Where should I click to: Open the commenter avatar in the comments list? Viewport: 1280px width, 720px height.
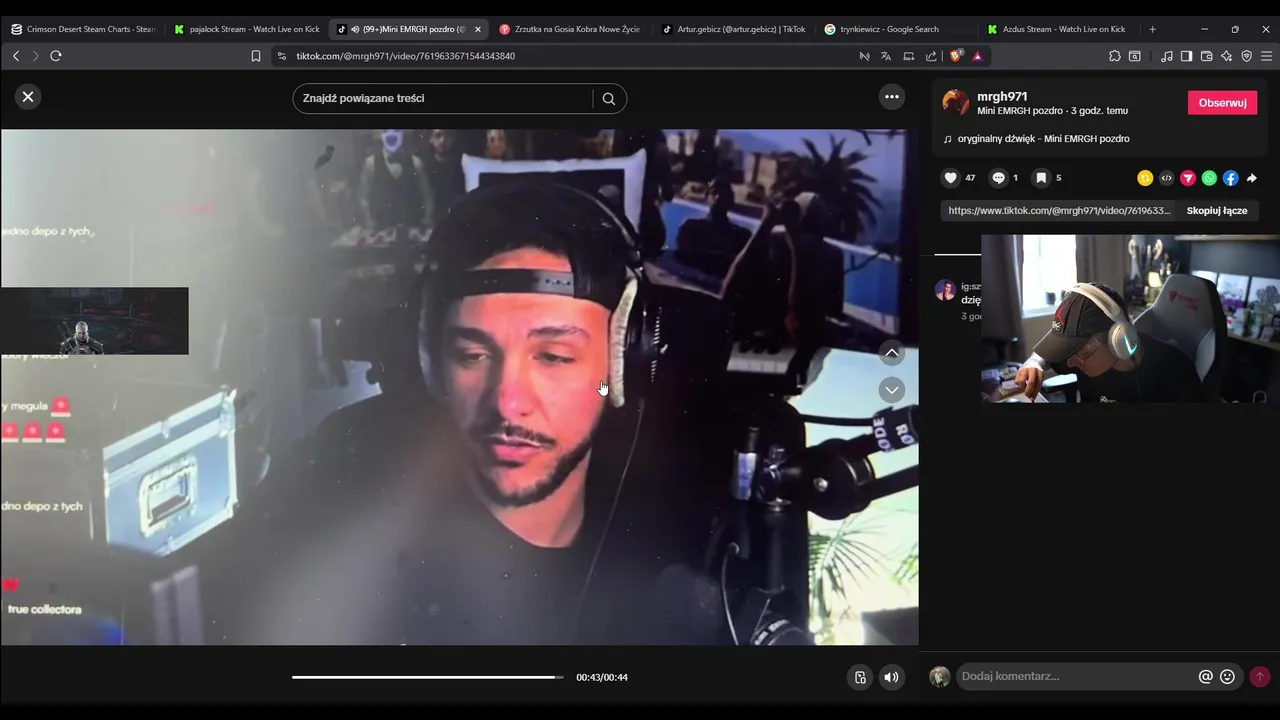[x=945, y=291]
